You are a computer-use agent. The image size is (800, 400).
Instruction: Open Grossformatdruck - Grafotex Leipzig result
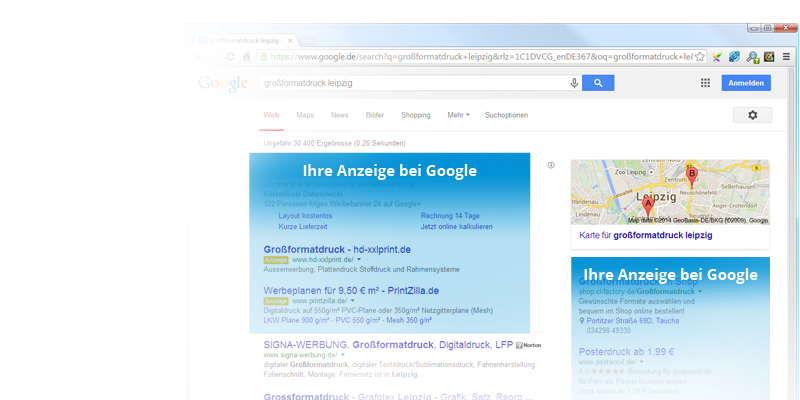398,396
